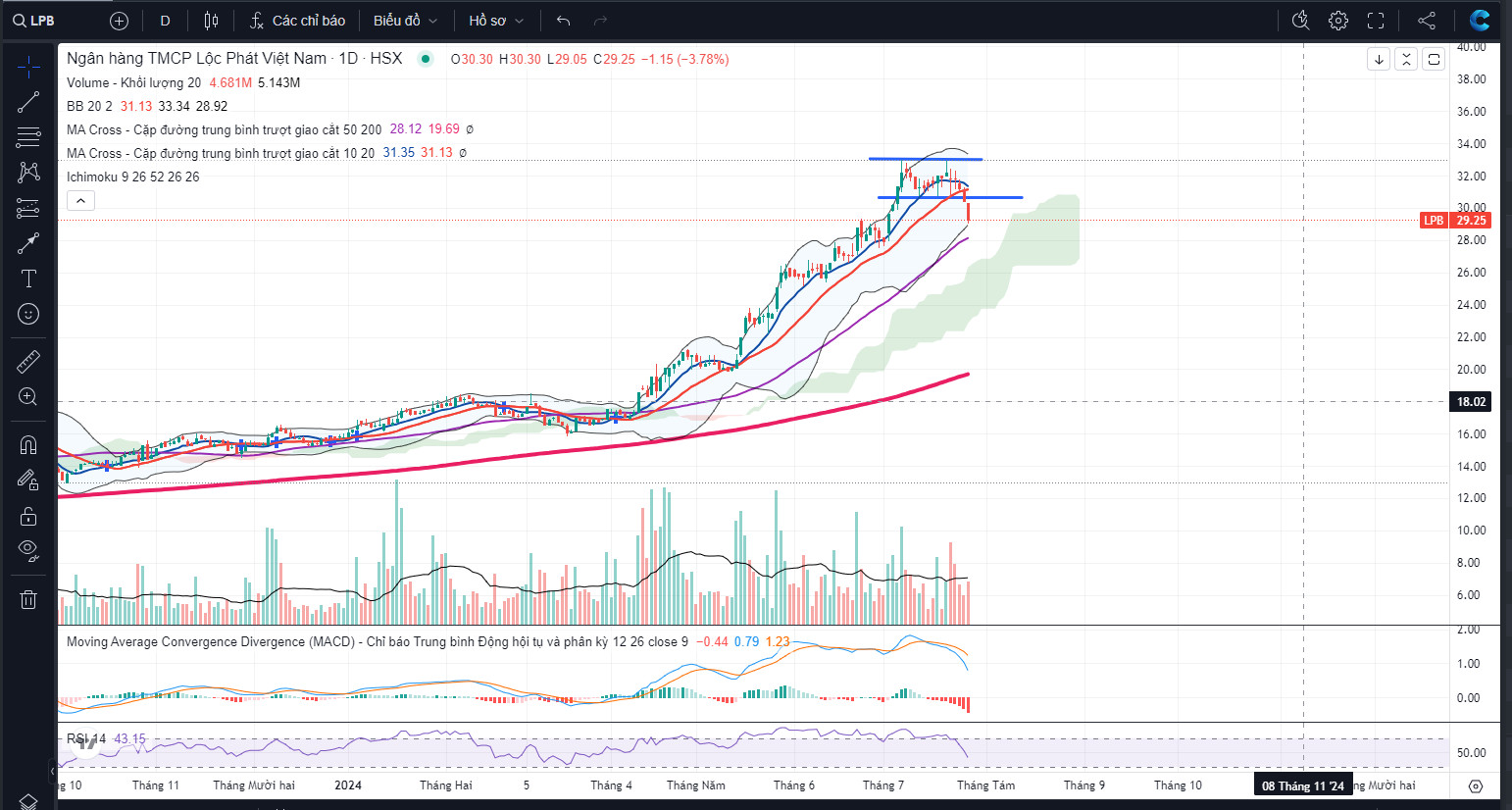Image resolution: width=1512 pixels, height=810 pixels.
Task: Click the 2024 time axis label
Action: (348, 785)
